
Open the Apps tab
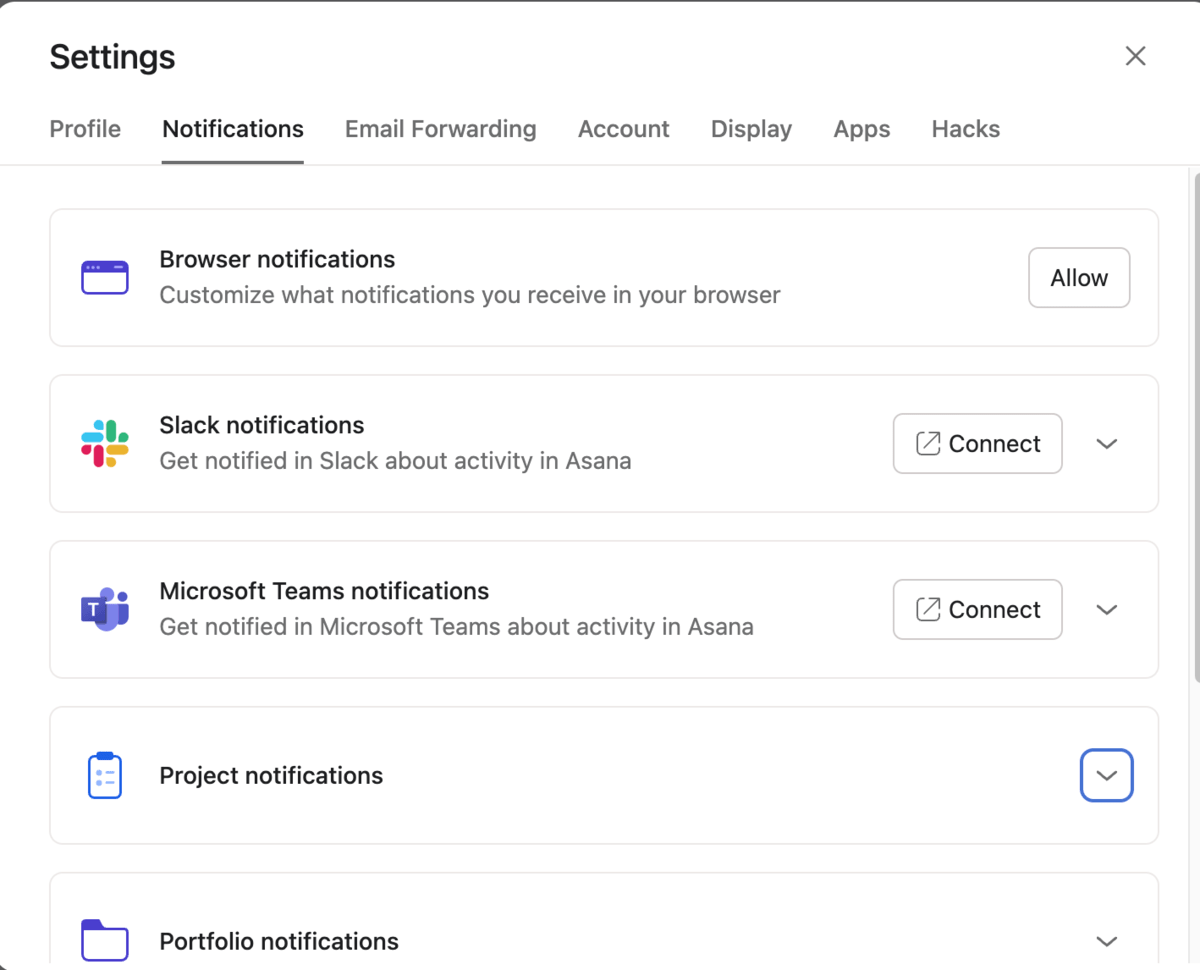pyautogui.click(x=861, y=129)
